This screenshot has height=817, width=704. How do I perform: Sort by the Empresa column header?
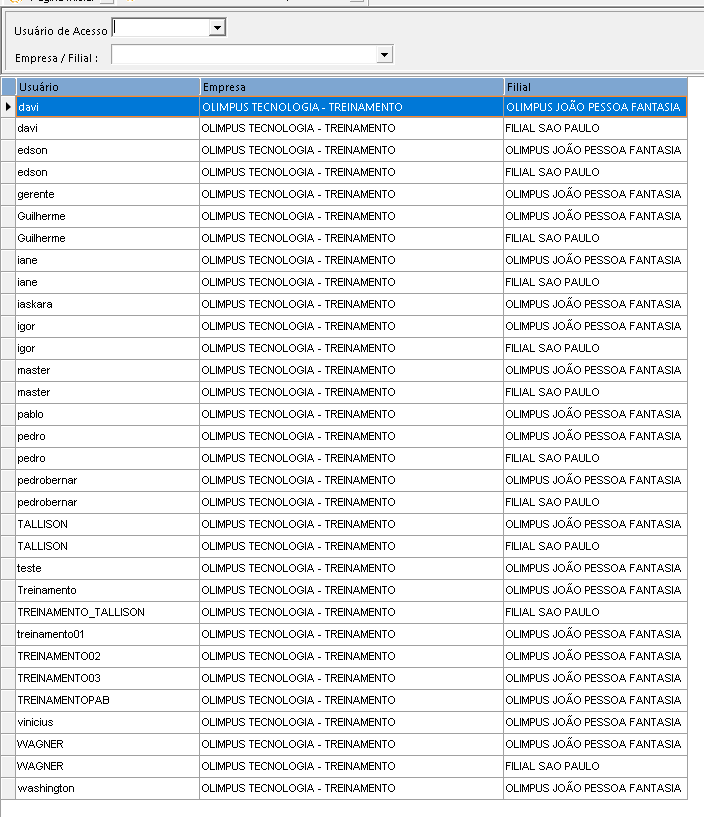tap(352, 87)
